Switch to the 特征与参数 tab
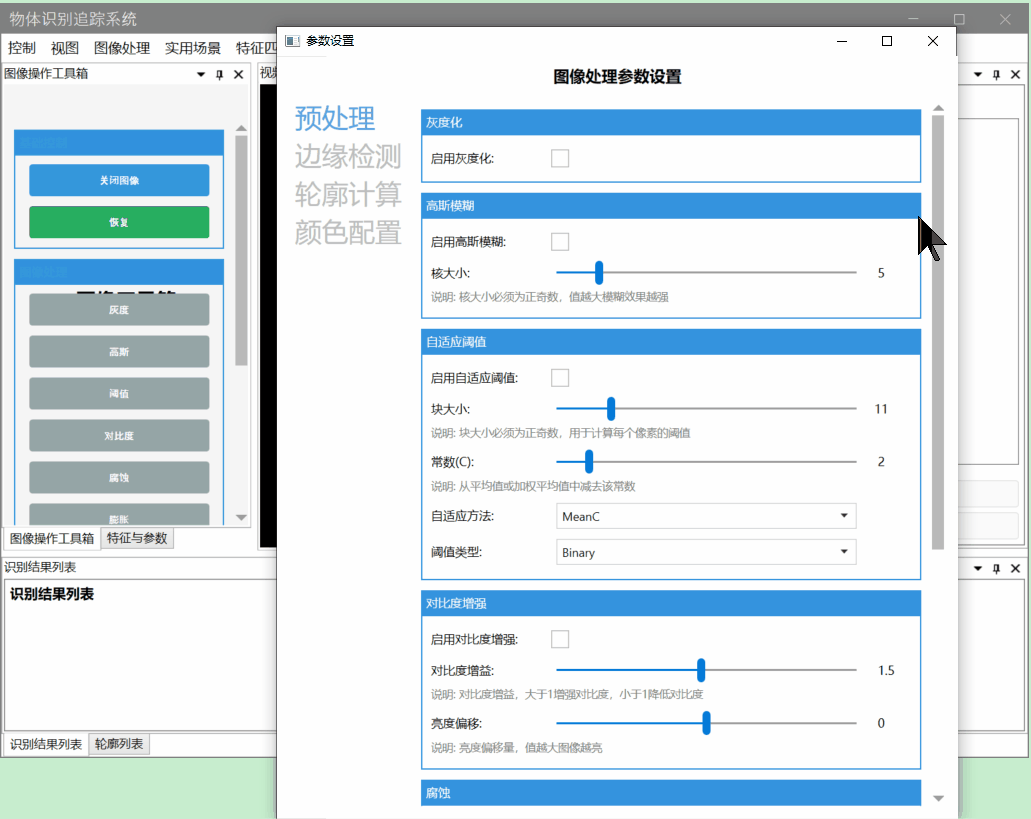This screenshot has width=1031, height=819. click(x=137, y=538)
